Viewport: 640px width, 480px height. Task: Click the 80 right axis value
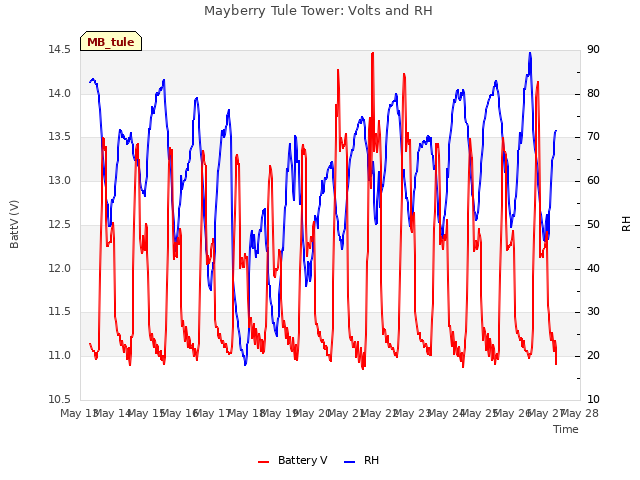pos(593,93)
